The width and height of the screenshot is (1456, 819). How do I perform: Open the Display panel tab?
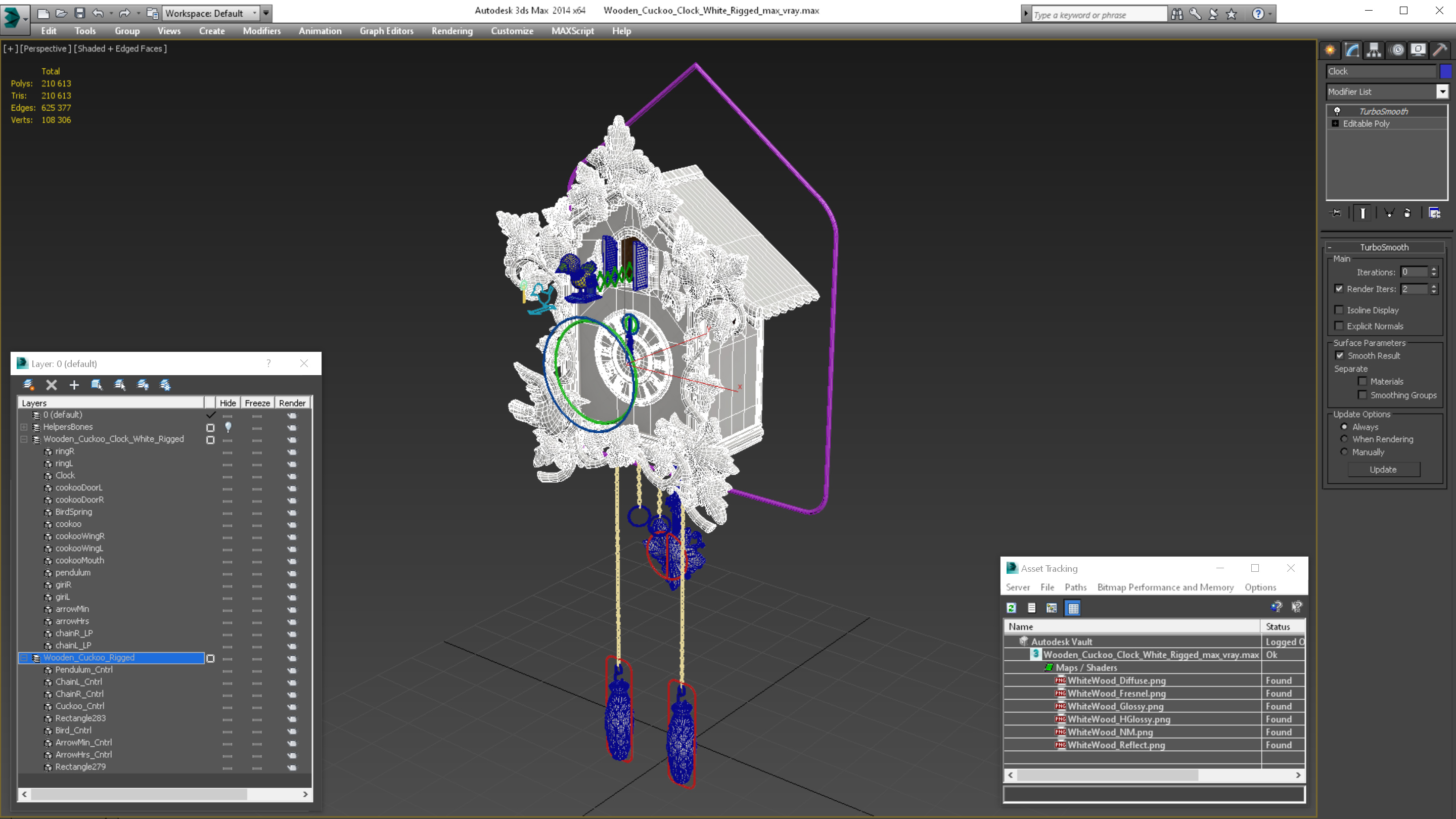coord(1418,51)
